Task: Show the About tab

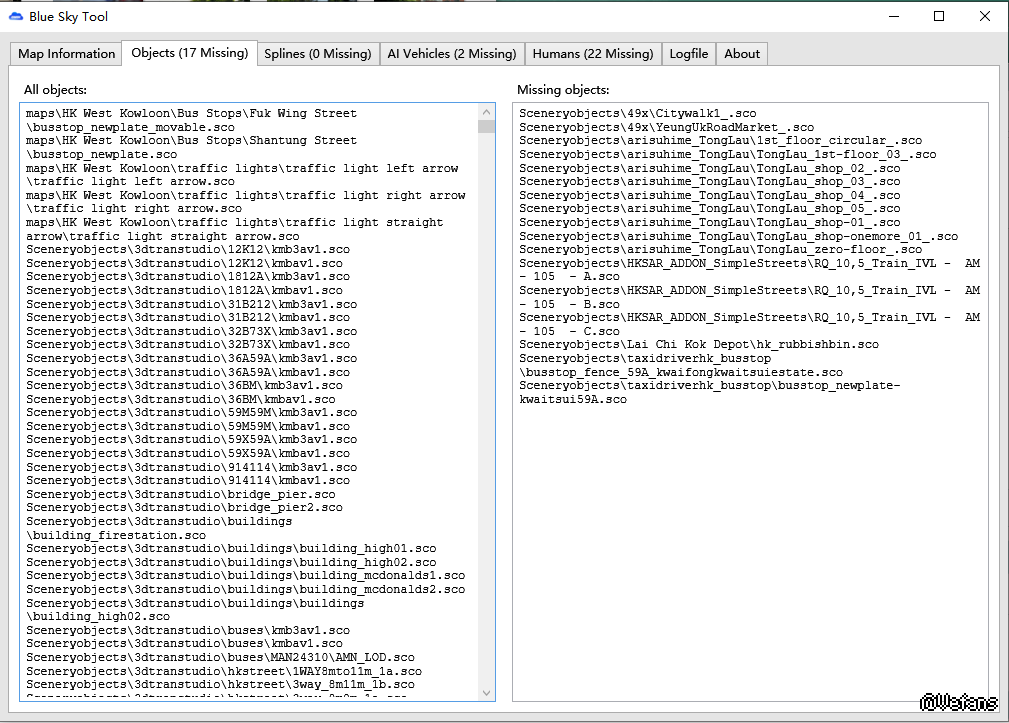Action: tap(742, 54)
